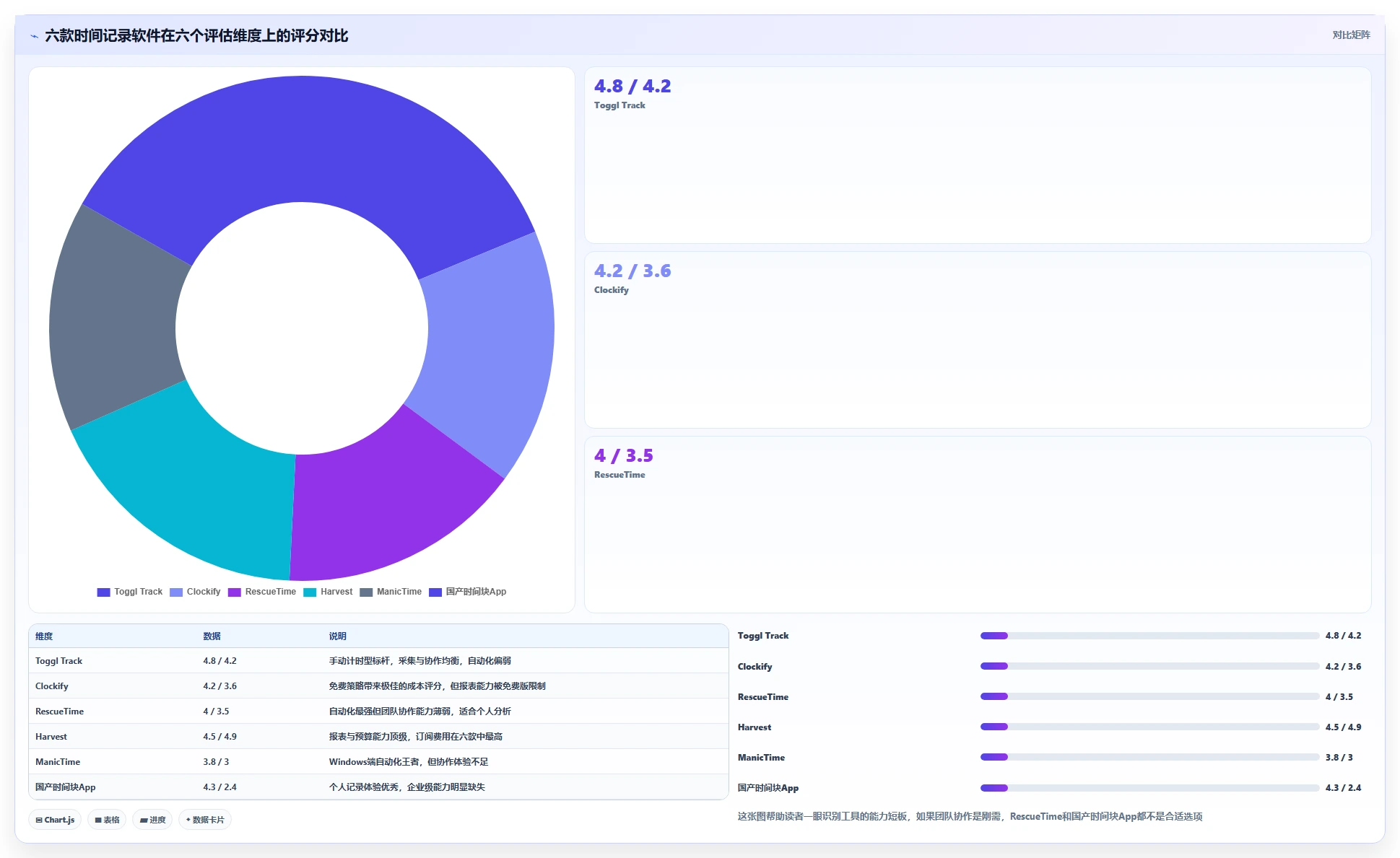Toggle Clockify label in the chart legend
The image size is (1400, 858).
[x=204, y=592]
